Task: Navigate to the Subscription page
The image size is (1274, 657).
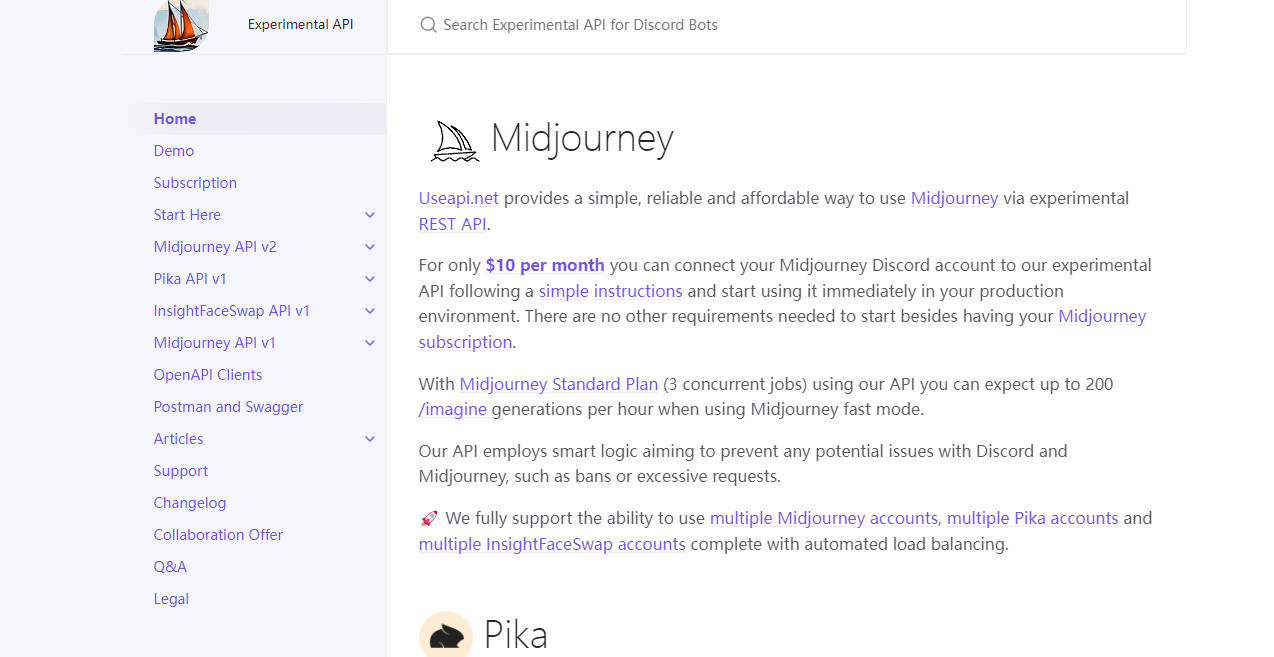Action: (x=195, y=182)
